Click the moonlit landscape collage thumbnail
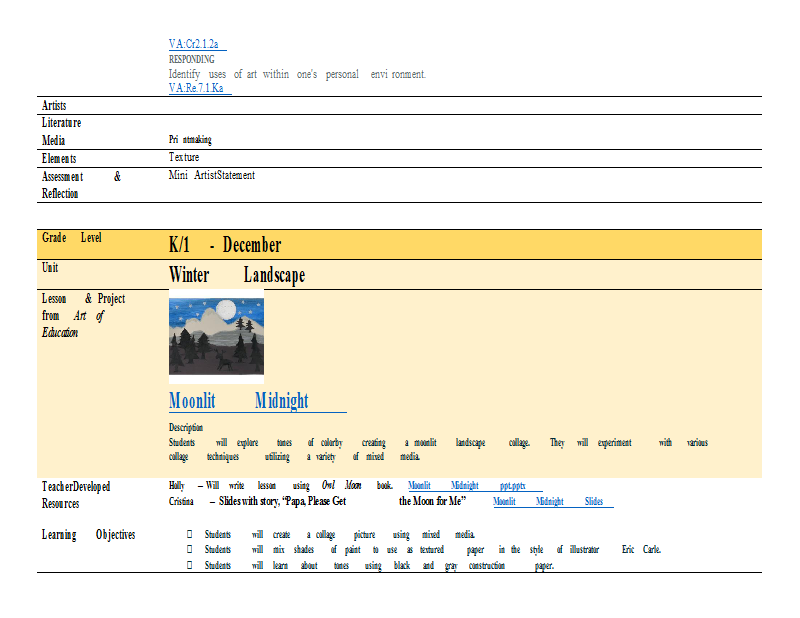800x618 pixels. point(216,336)
